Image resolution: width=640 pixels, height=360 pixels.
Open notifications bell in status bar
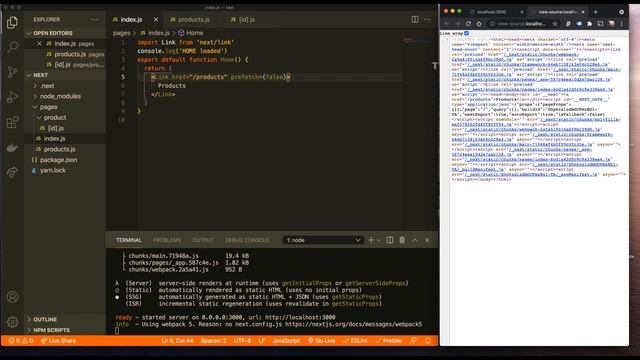pyautogui.click(x=428, y=340)
